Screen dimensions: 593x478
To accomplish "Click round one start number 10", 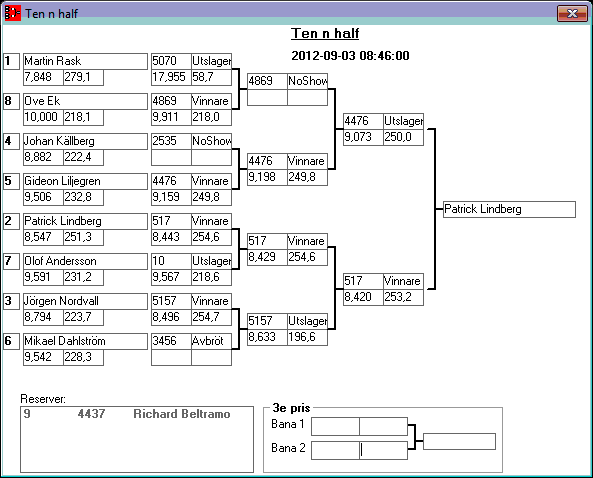I will click(x=171, y=261).
